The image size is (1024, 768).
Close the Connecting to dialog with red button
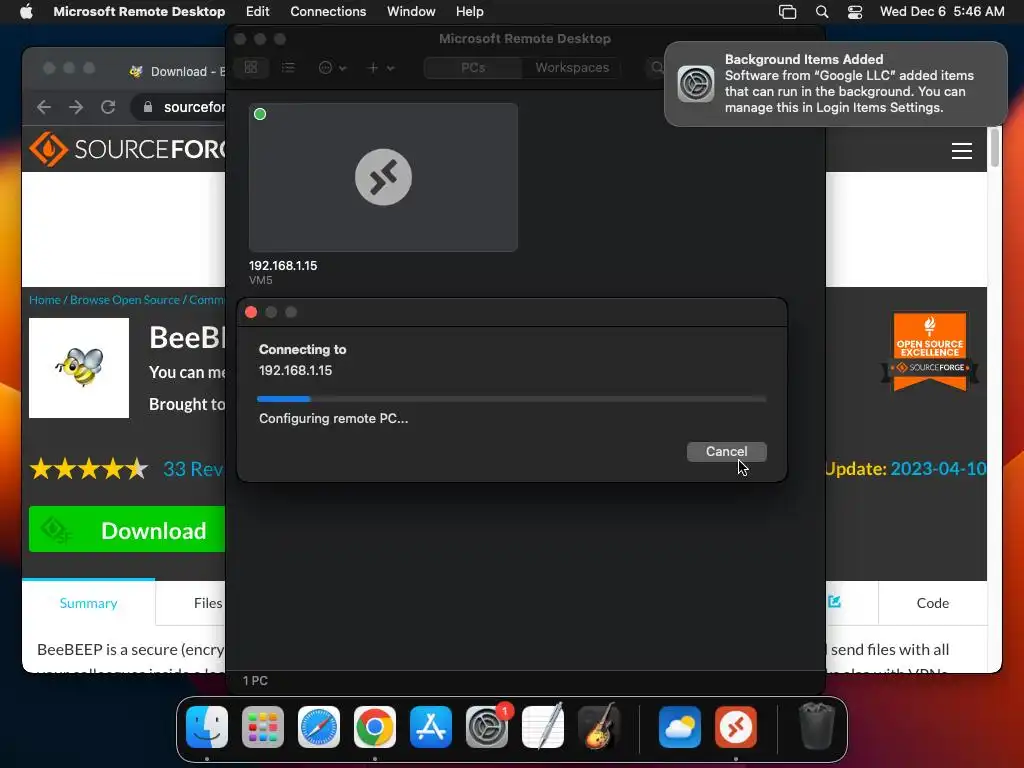[x=251, y=312]
